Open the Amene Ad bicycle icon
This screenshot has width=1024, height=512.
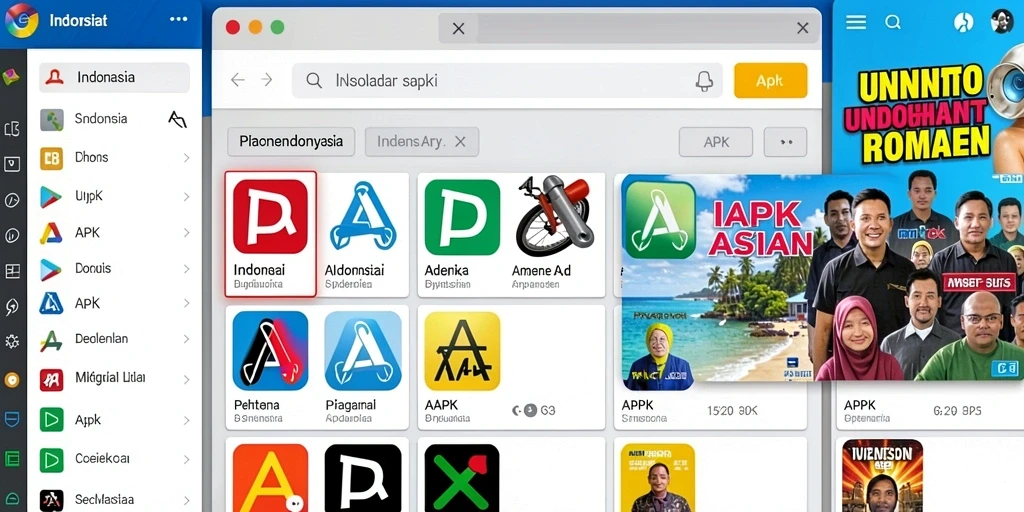(x=554, y=216)
